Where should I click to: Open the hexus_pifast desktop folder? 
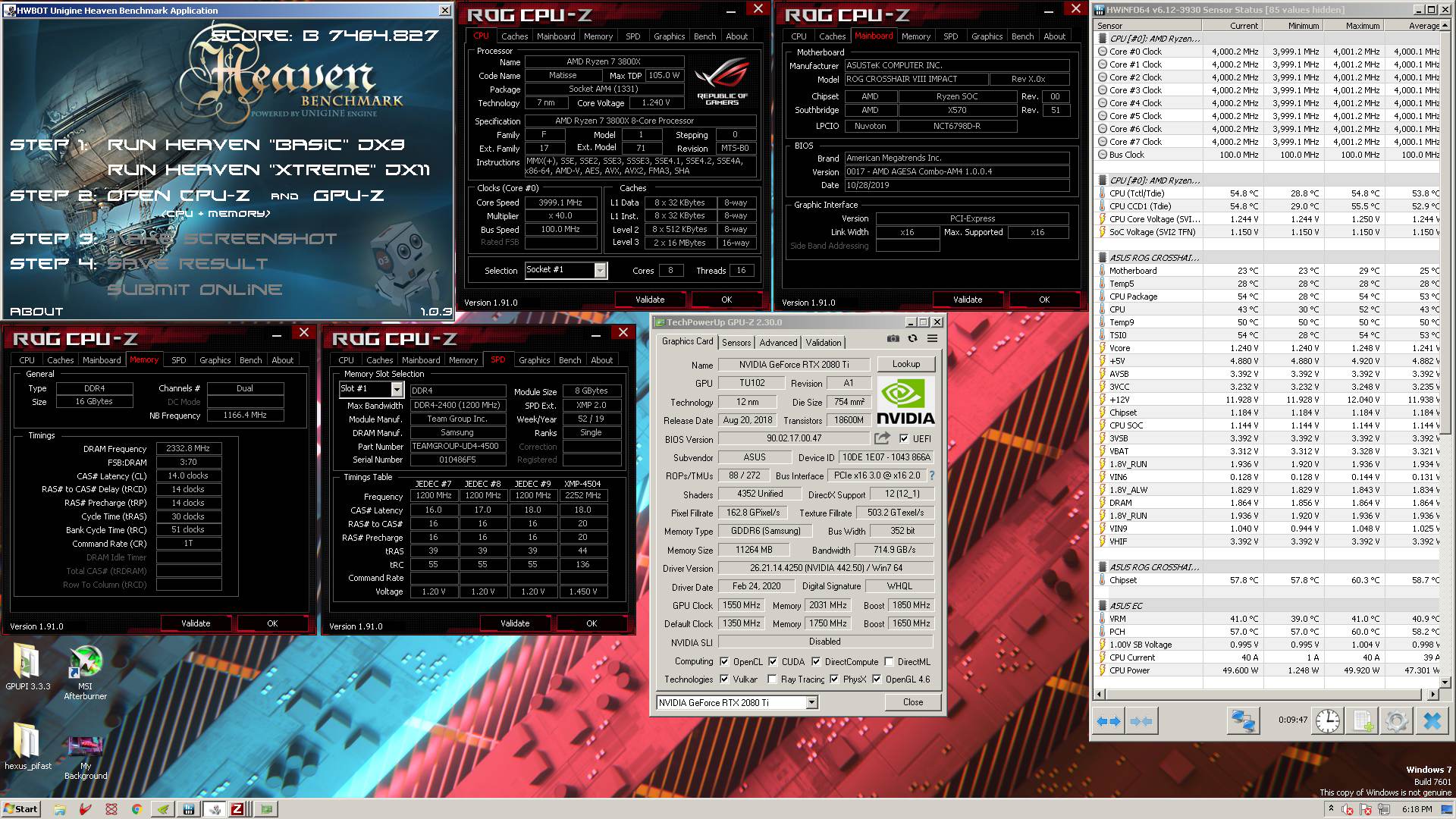[x=27, y=745]
